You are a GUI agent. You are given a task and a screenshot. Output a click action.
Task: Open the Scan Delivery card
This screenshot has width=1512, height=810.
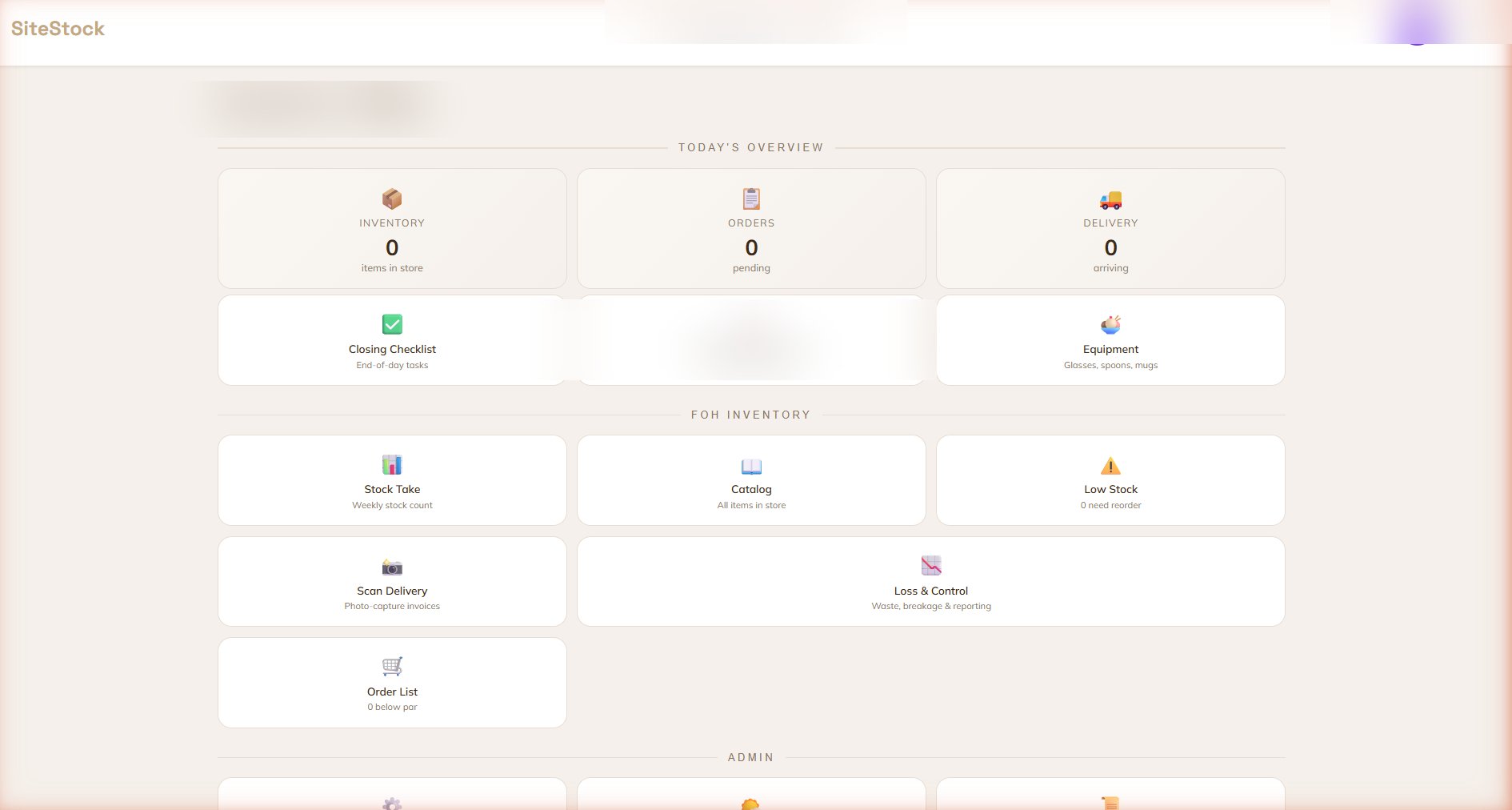point(392,582)
